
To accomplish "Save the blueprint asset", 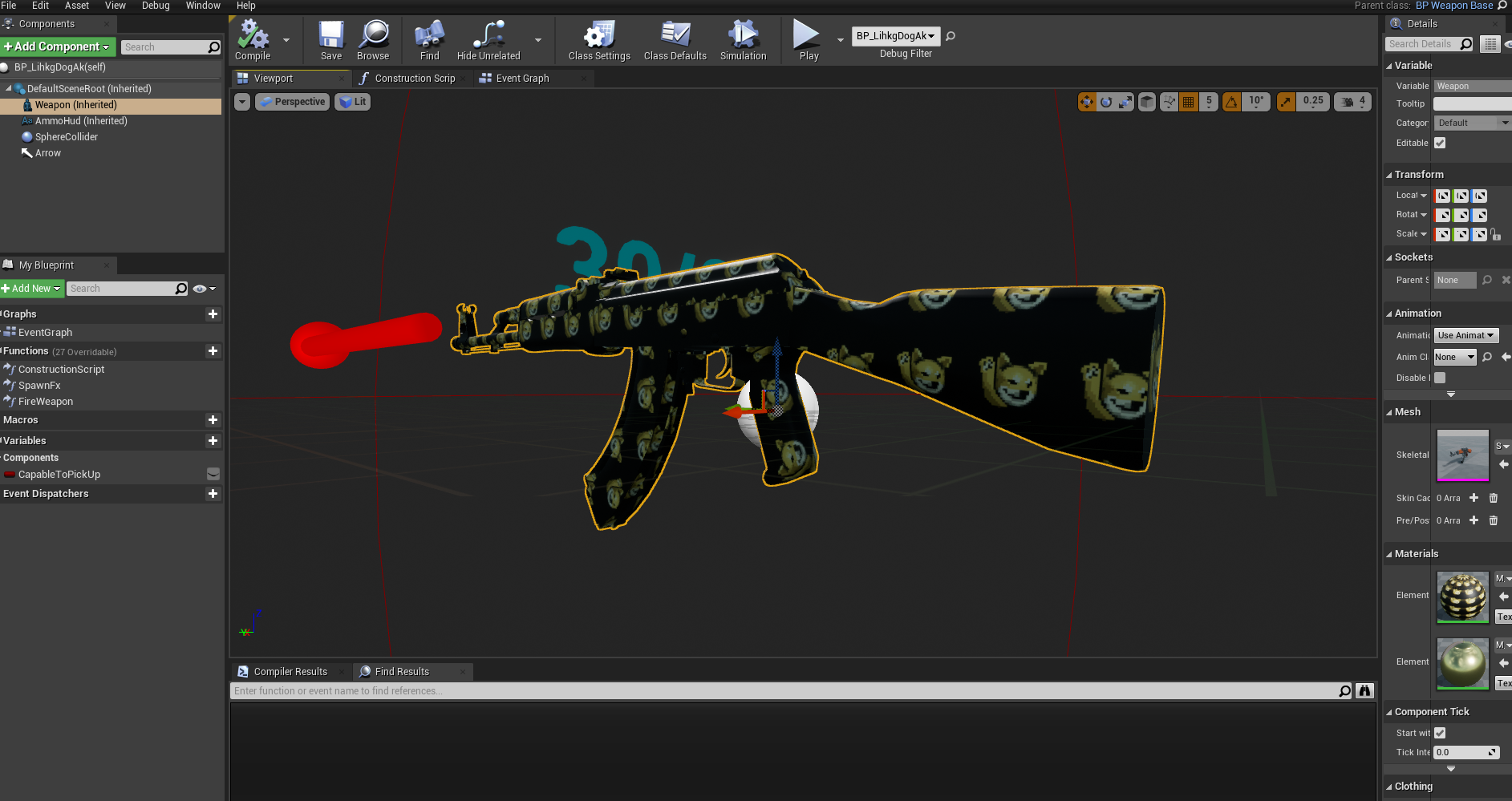I will click(x=331, y=40).
